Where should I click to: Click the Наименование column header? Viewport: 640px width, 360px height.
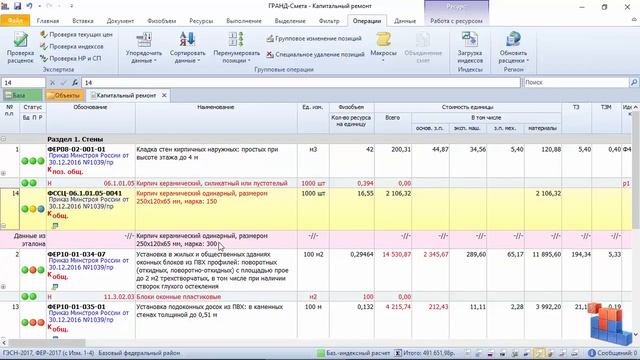click(x=216, y=107)
